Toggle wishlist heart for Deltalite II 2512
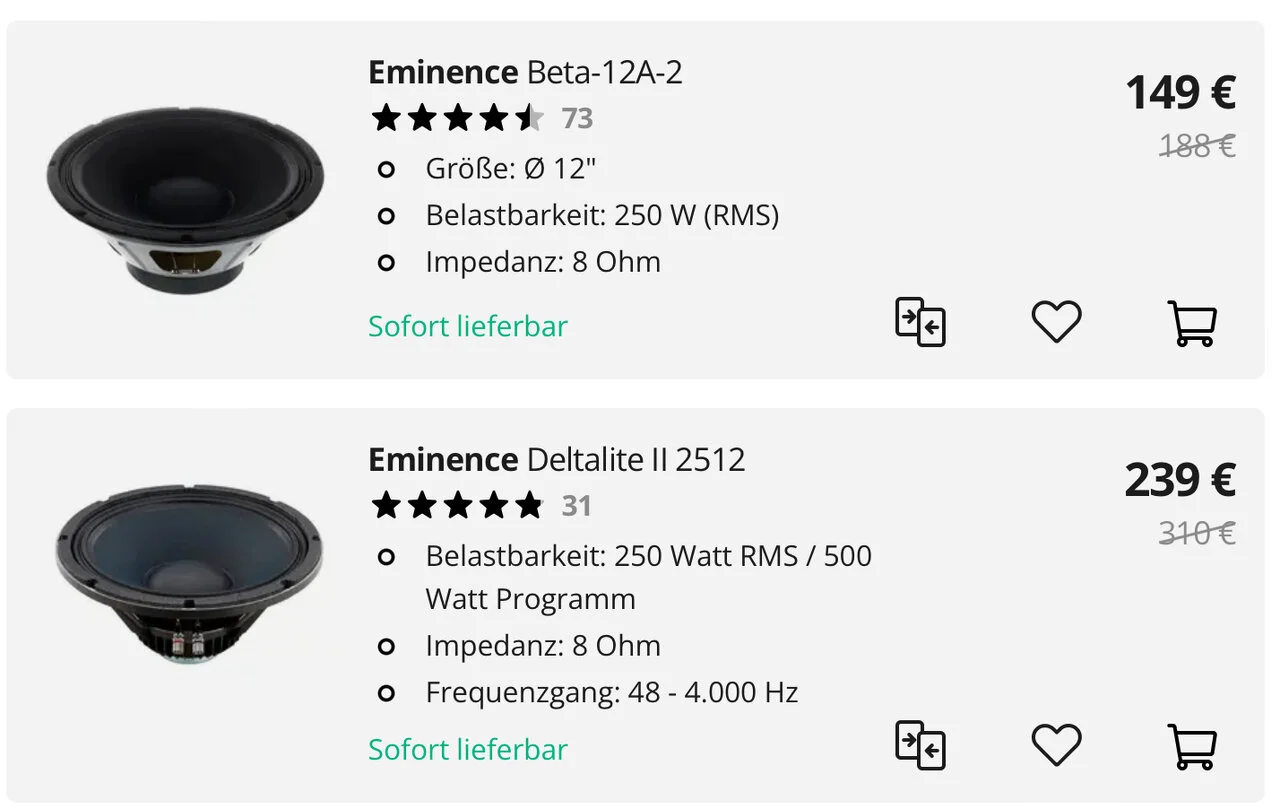The width and height of the screenshot is (1280, 809). pyautogui.click(x=1056, y=746)
